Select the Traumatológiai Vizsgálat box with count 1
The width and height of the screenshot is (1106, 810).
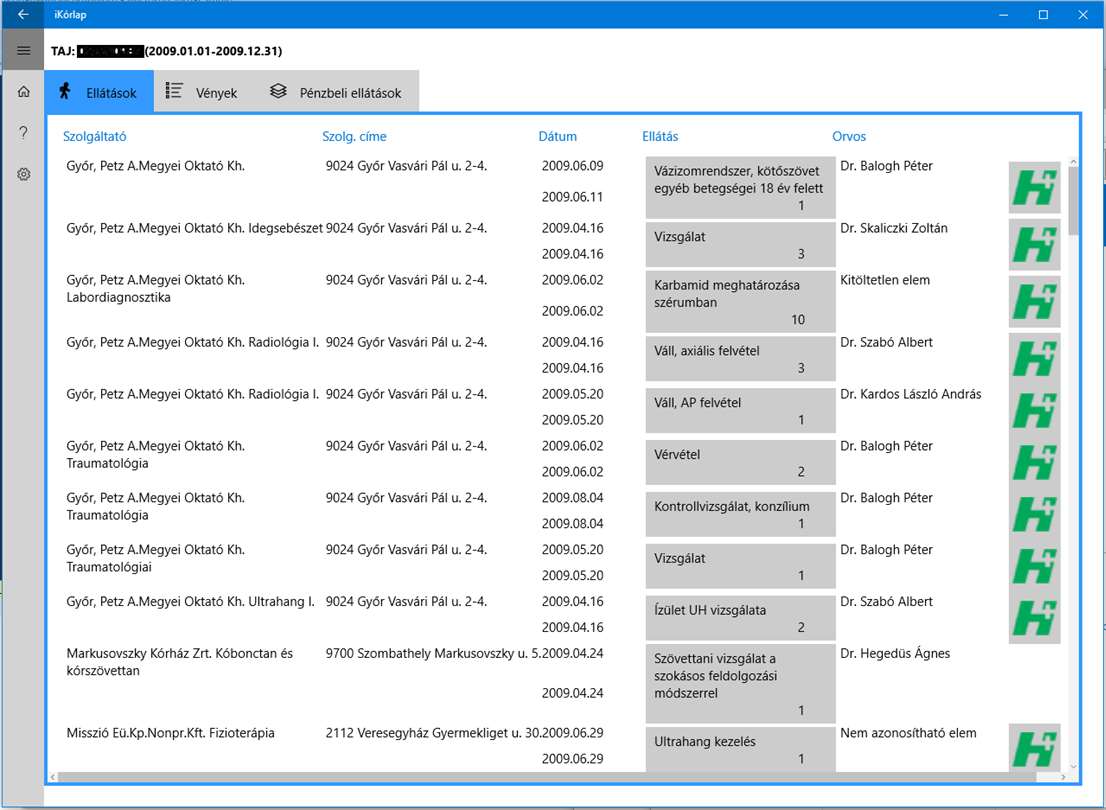pos(740,567)
